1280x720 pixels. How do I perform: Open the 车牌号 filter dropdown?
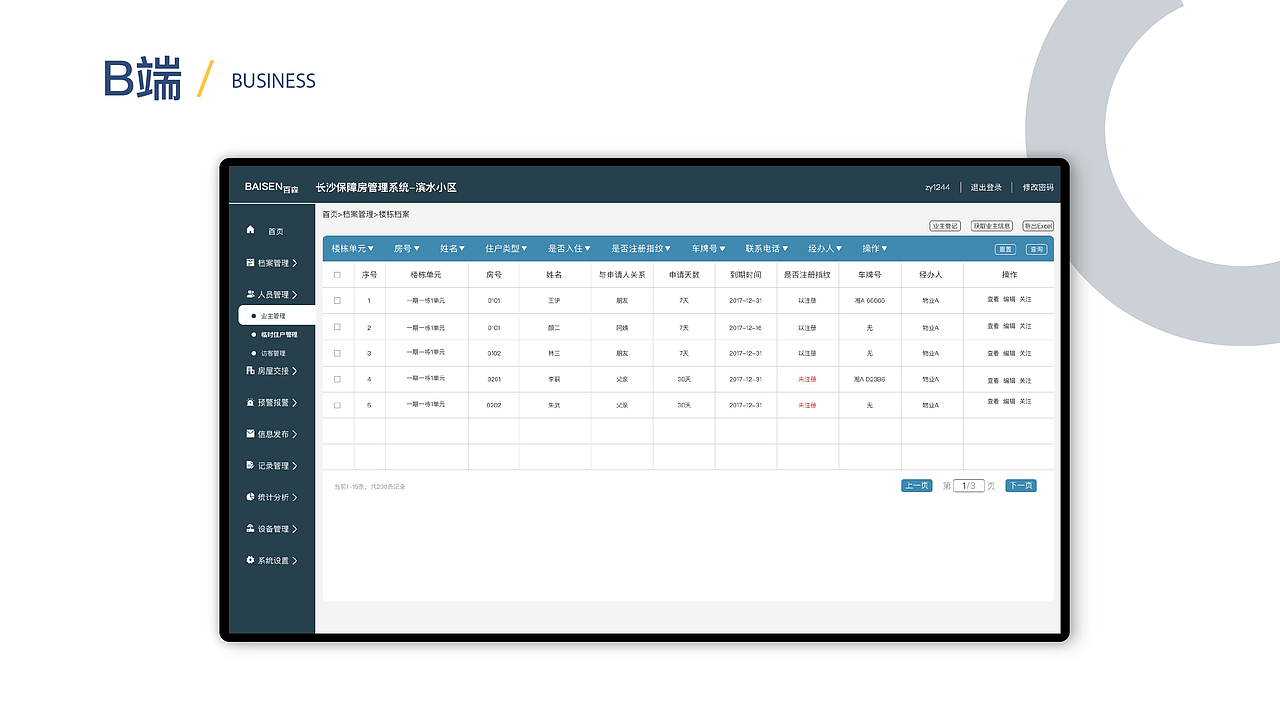point(709,249)
